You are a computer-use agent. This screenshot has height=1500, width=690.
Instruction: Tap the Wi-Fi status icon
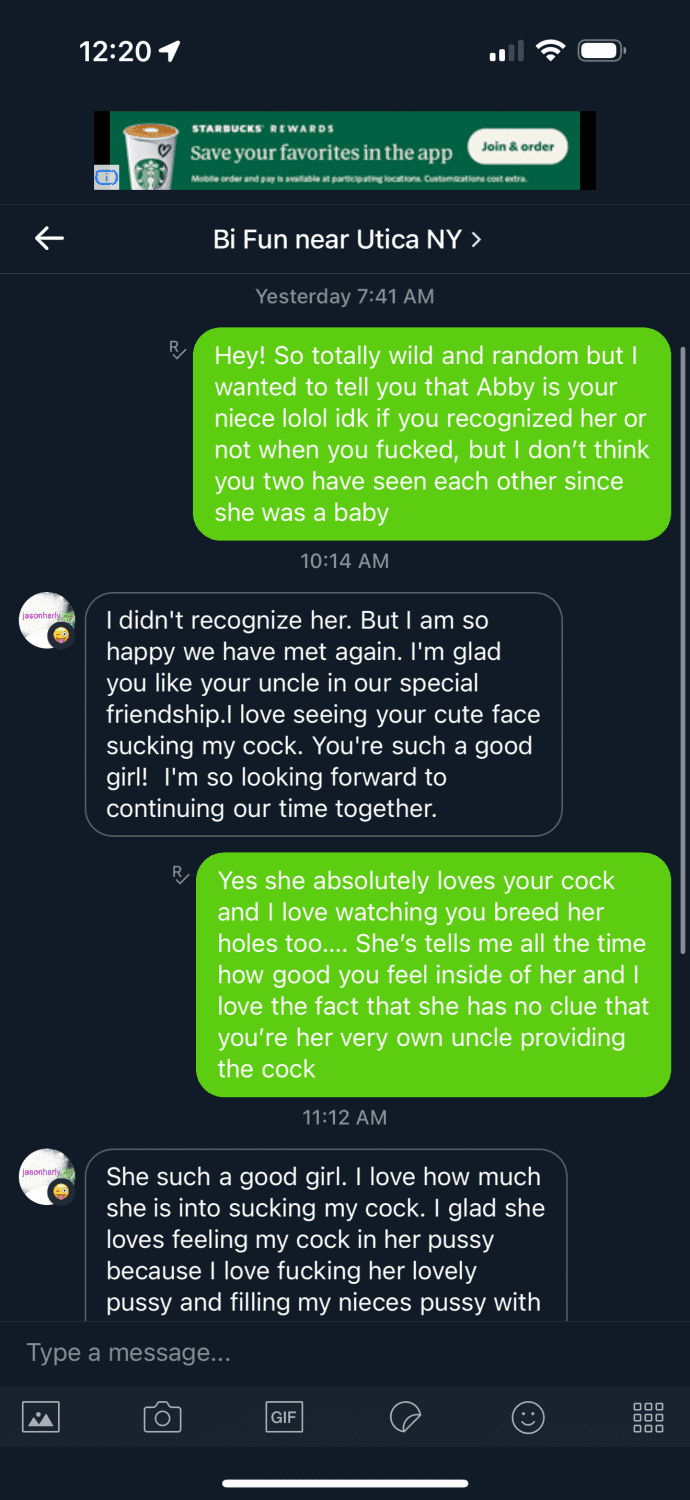point(550,49)
